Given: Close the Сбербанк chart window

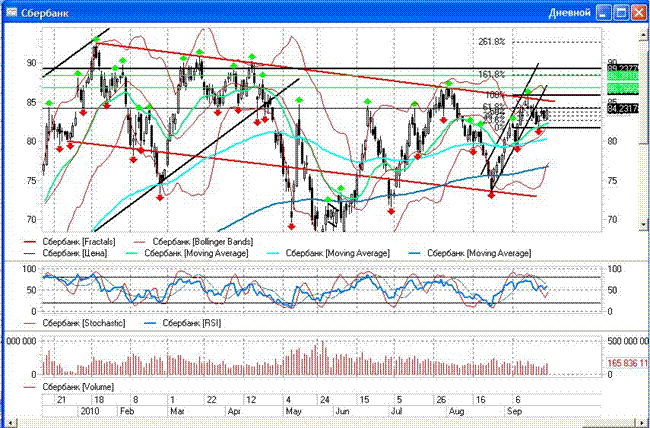Looking at the screenshot, I should (x=638, y=13).
